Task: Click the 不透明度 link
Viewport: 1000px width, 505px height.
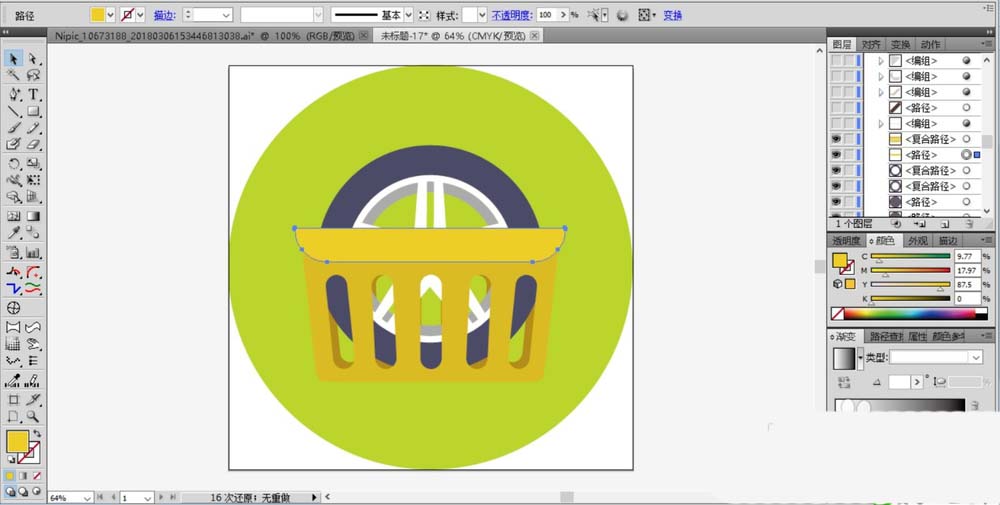Action: 512,15
